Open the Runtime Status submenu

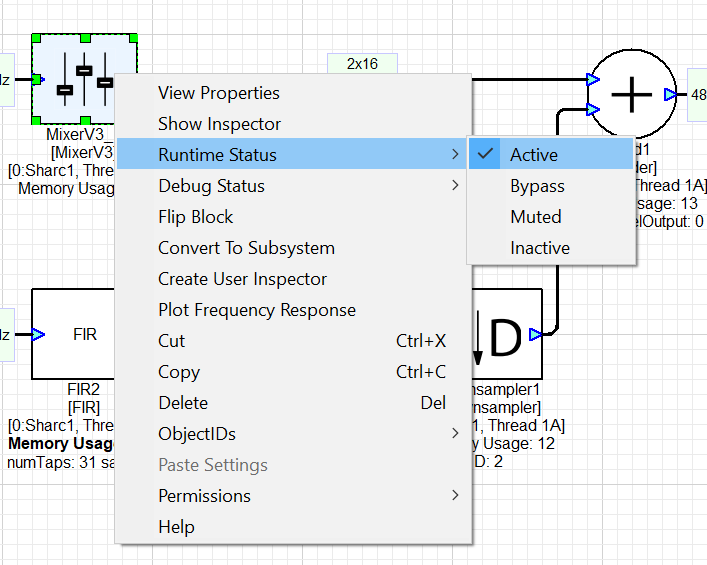[x=293, y=155]
